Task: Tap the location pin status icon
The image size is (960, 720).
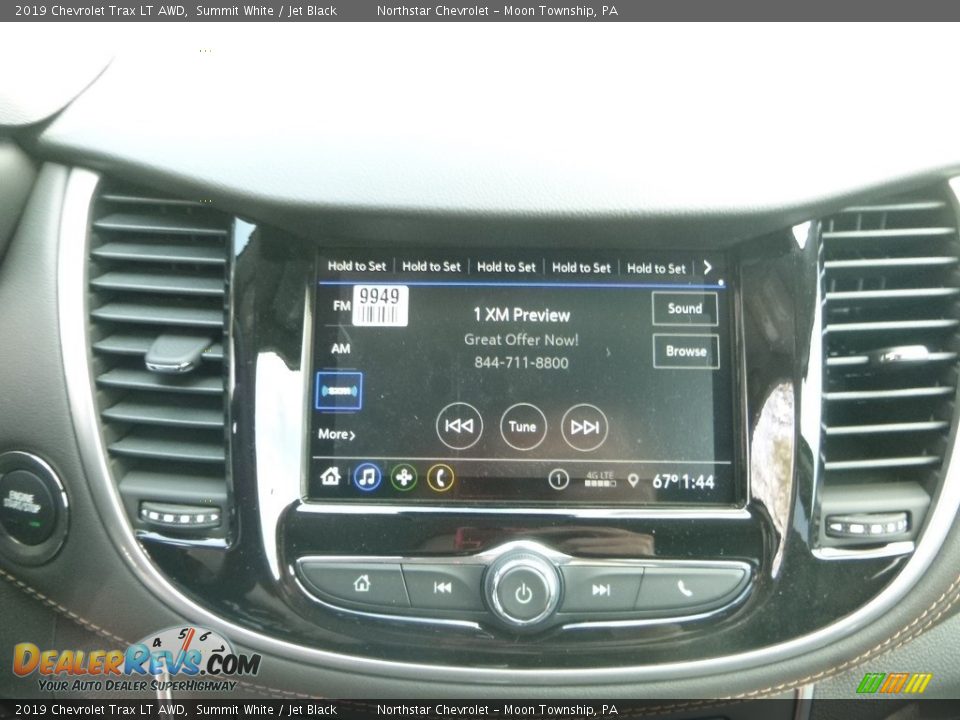Action: click(633, 479)
